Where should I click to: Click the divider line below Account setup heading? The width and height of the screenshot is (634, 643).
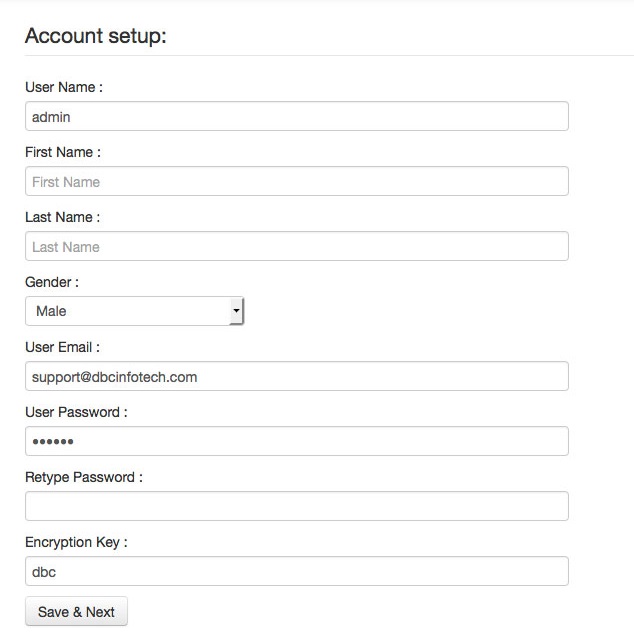coord(329,55)
